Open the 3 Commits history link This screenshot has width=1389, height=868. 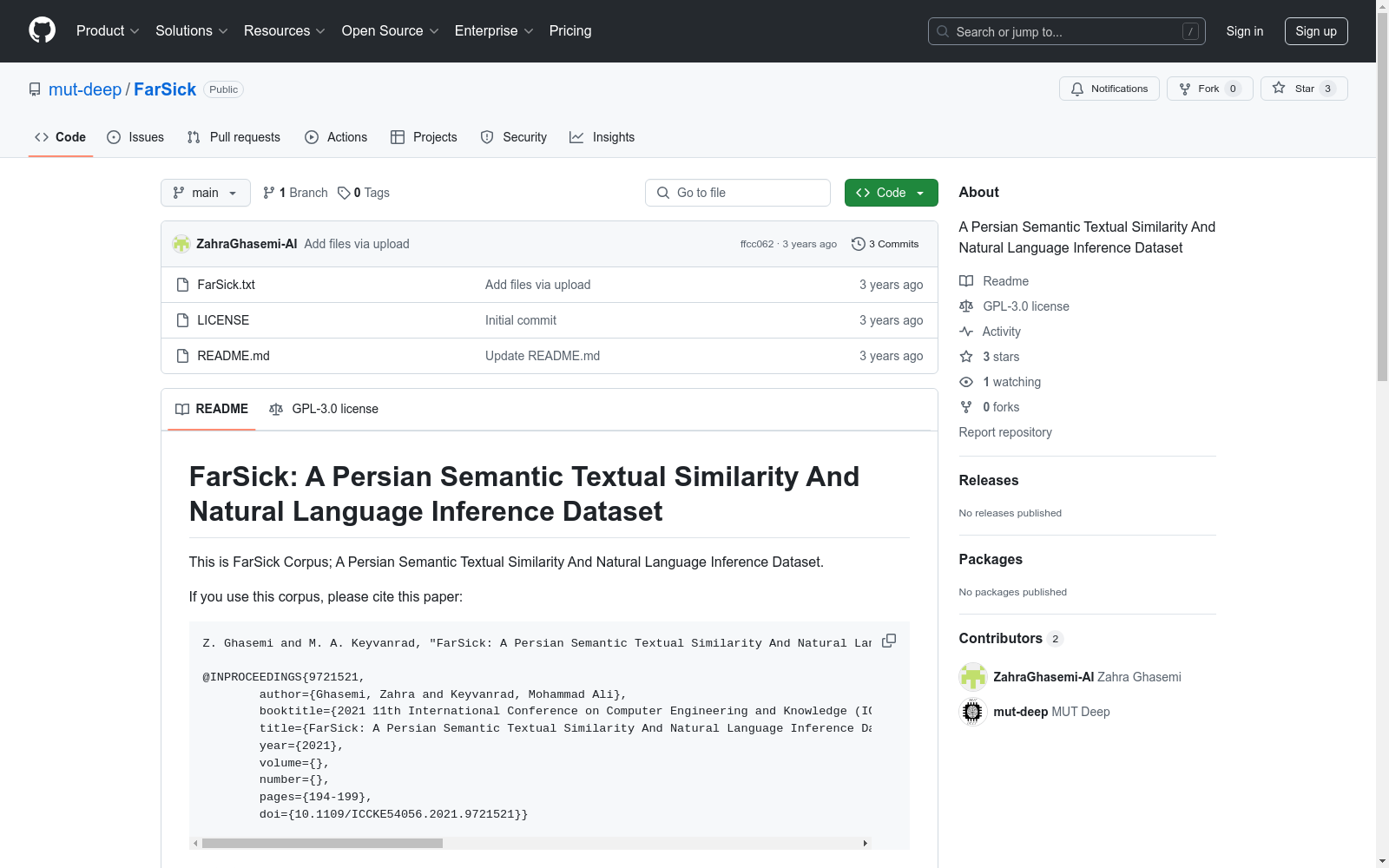coord(885,244)
